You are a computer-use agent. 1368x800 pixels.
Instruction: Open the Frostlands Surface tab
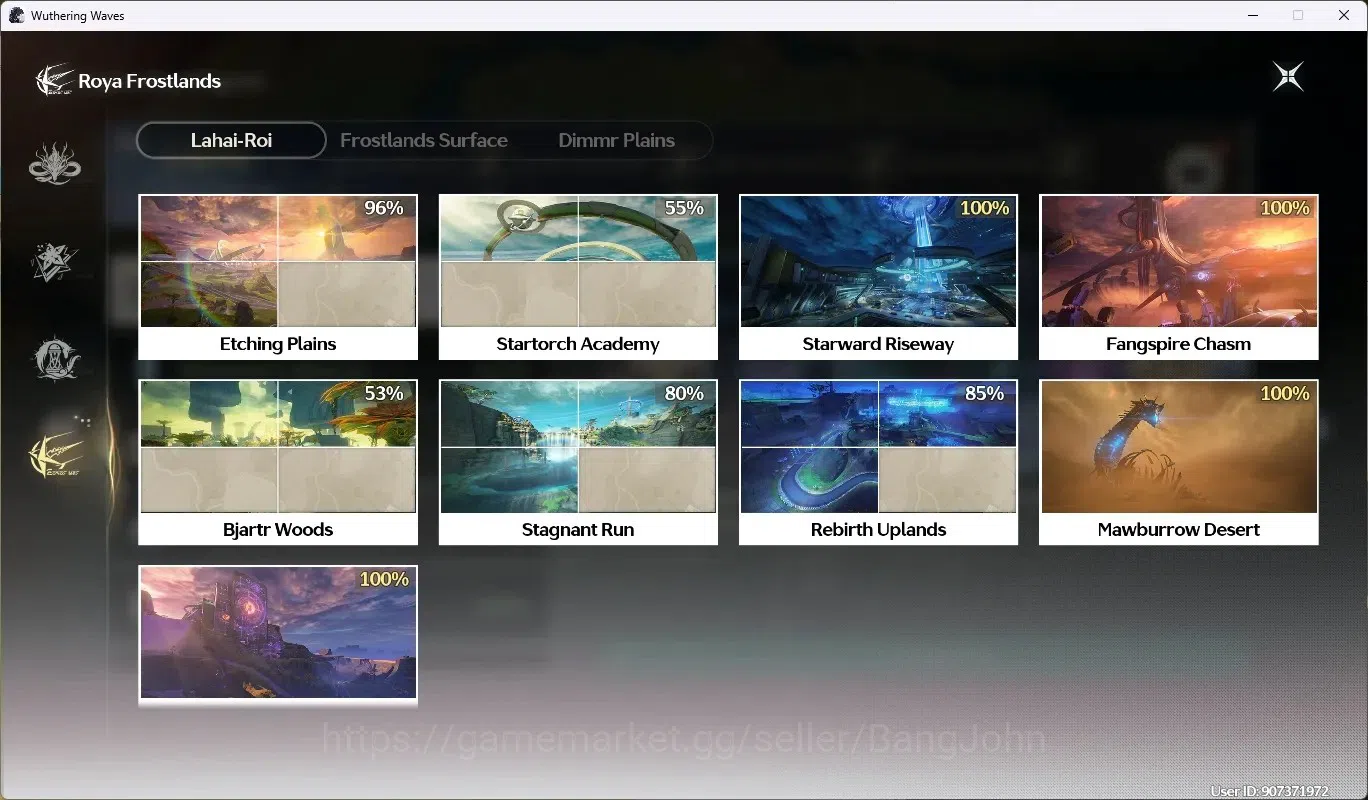pos(424,140)
